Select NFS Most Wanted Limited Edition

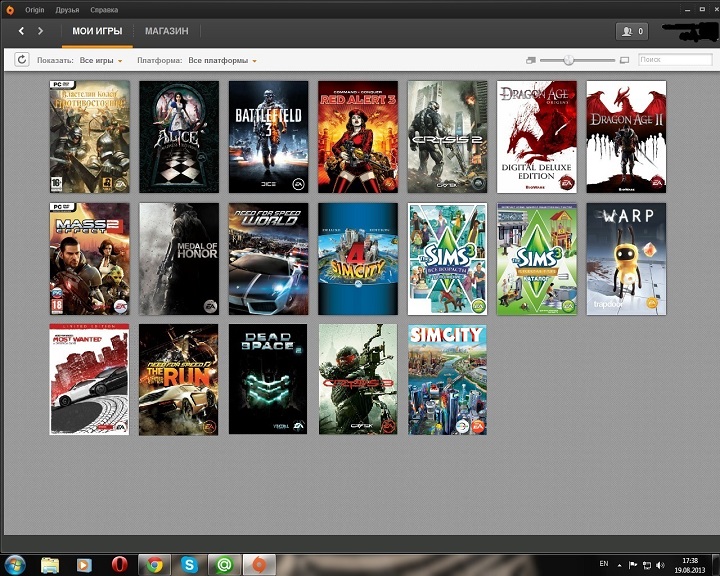coord(90,379)
